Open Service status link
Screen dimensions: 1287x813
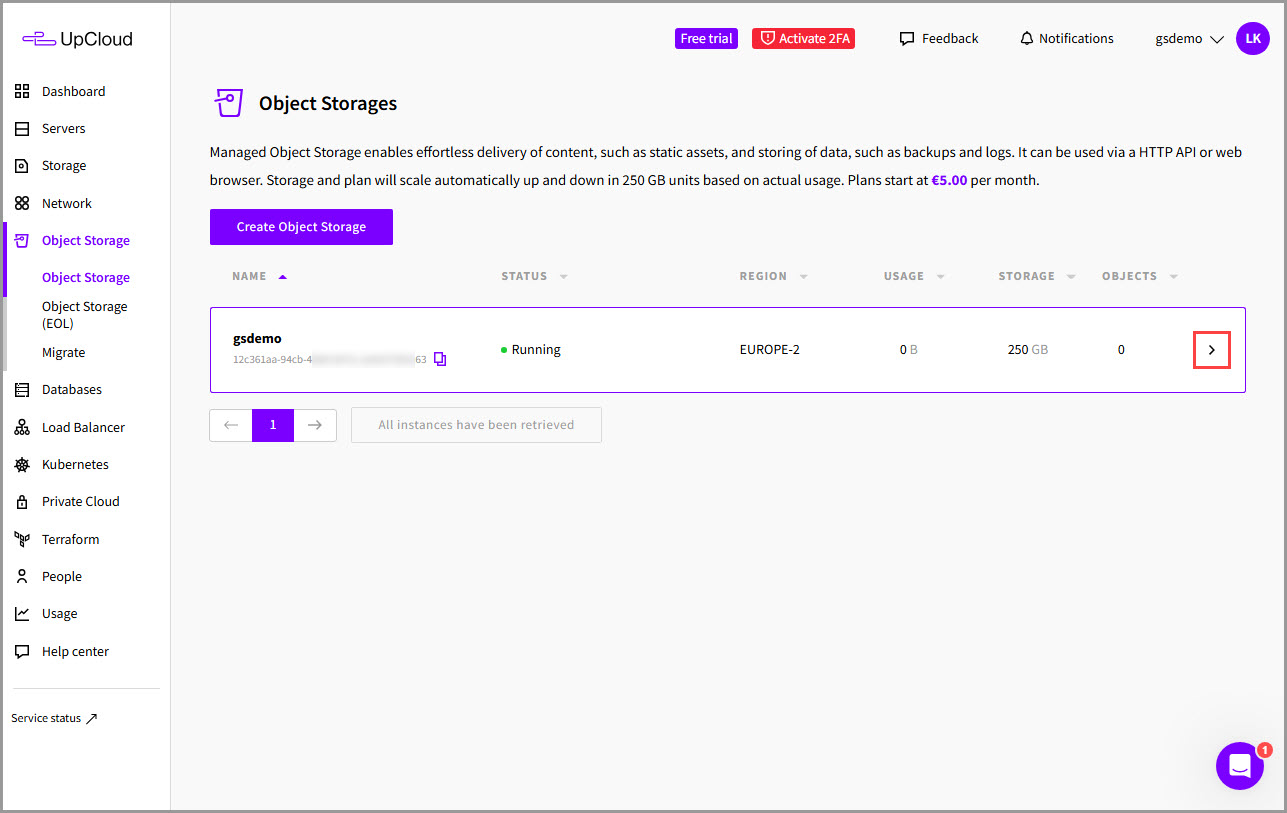54,718
